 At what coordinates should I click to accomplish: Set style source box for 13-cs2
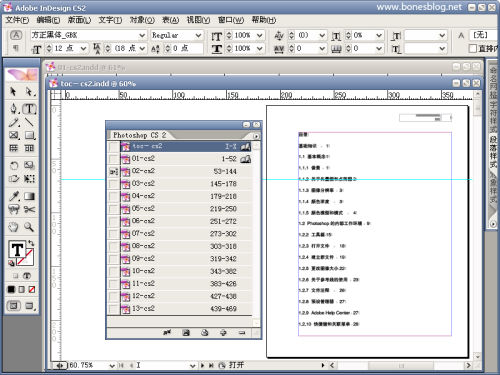click(114, 309)
